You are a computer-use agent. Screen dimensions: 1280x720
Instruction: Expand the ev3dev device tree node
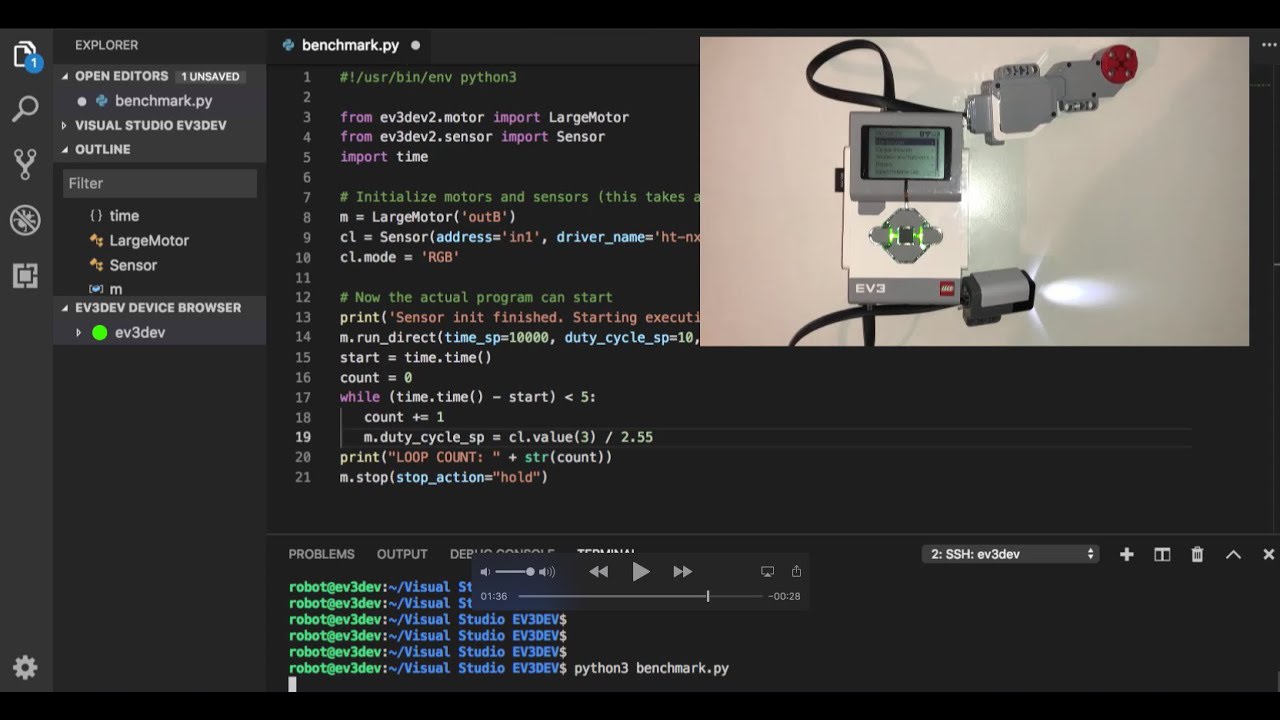[x=78, y=333]
